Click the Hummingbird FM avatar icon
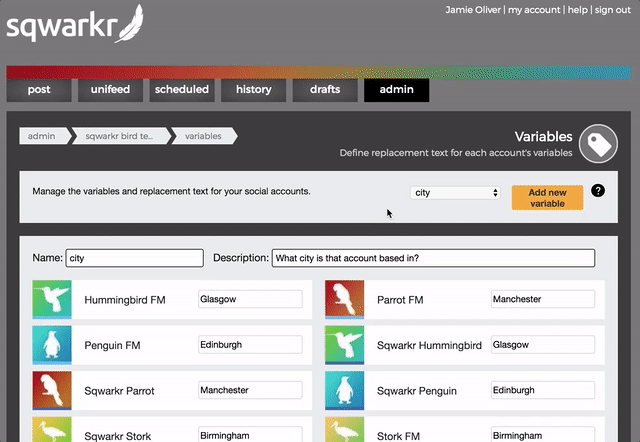The image size is (640, 442). 52,299
